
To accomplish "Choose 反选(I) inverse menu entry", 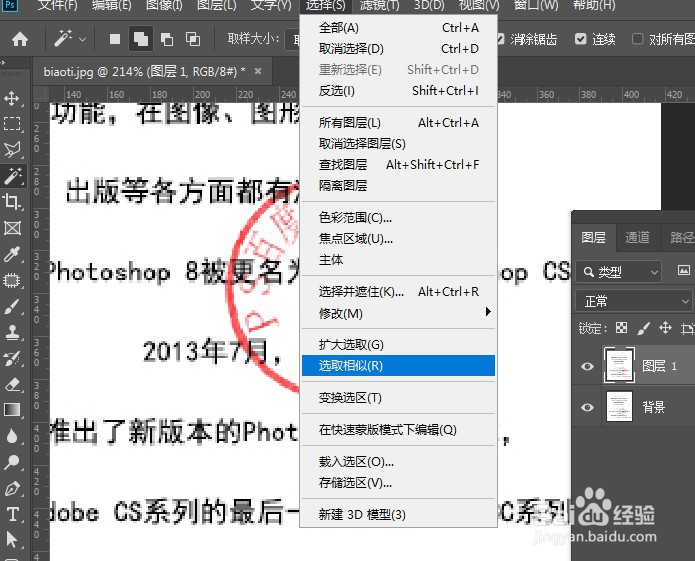I will [x=398, y=90].
